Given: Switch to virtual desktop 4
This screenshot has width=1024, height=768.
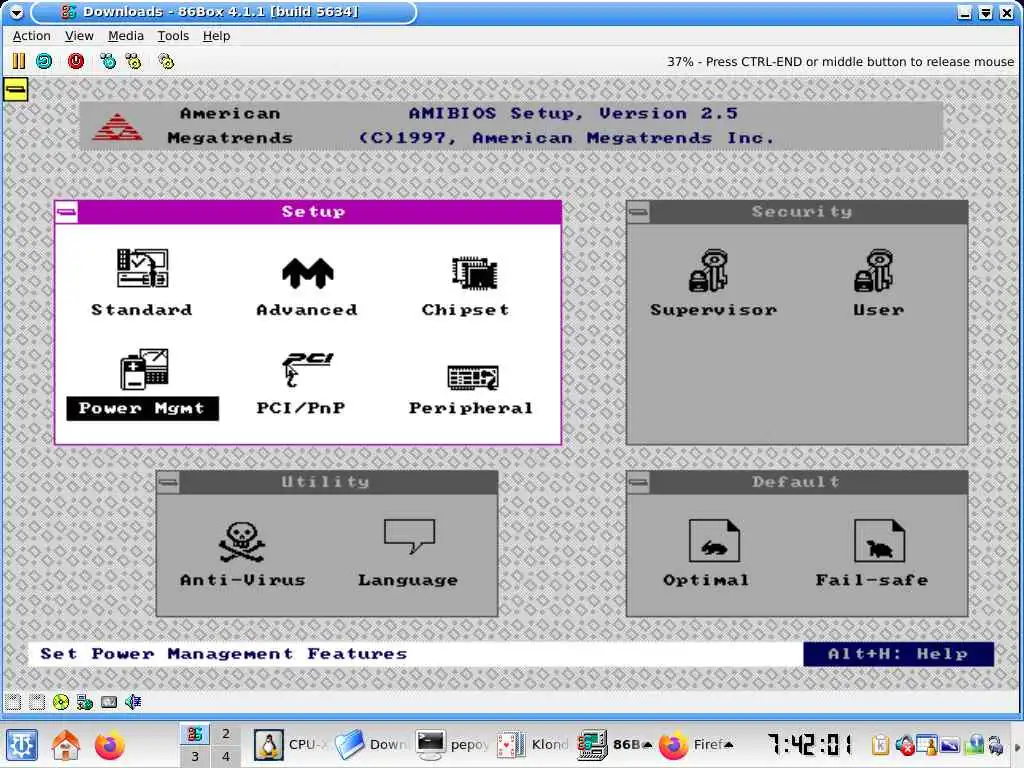Looking at the screenshot, I should point(226,756).
